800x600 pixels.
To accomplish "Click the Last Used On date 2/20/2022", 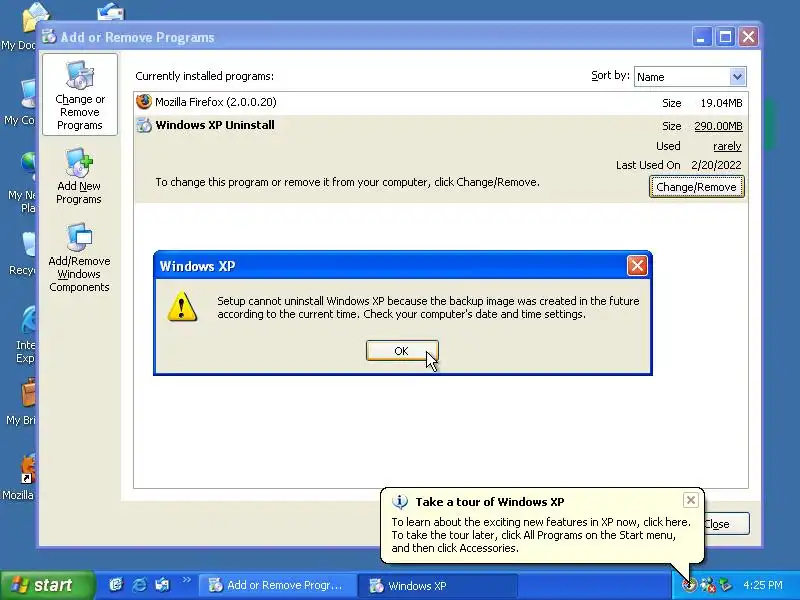I will 716,165.
